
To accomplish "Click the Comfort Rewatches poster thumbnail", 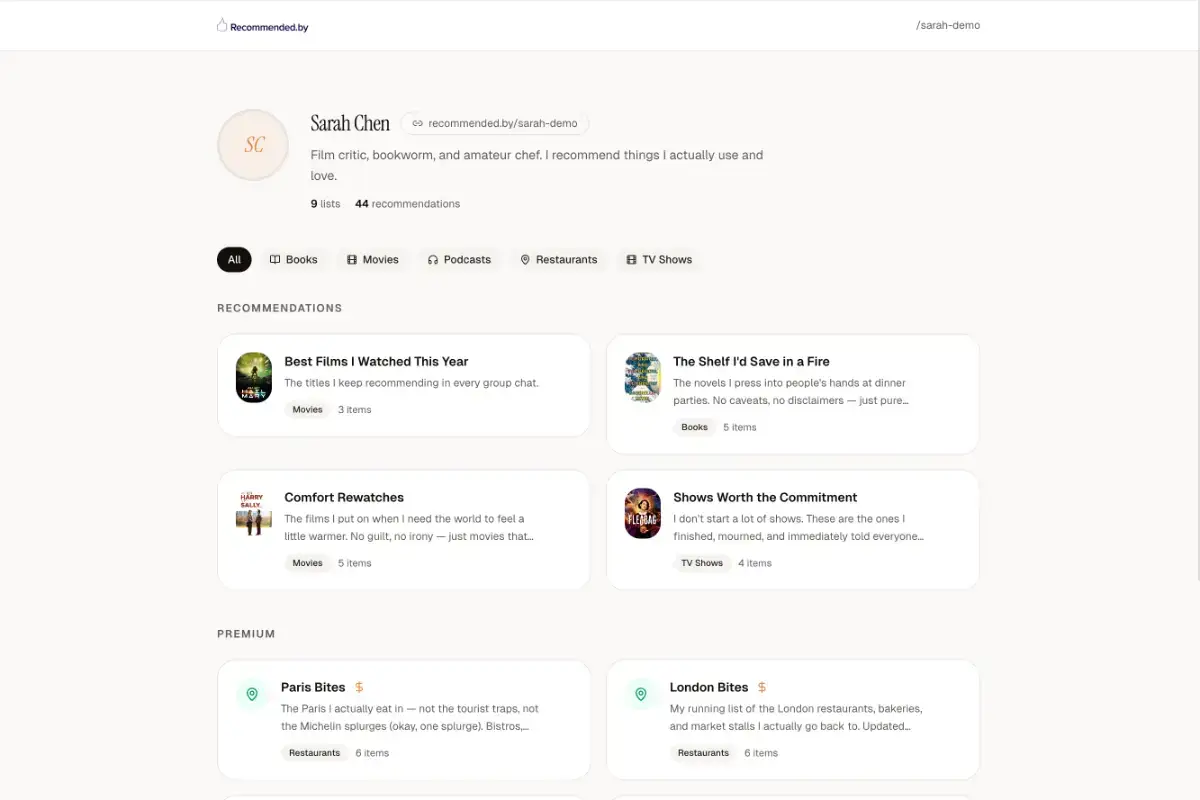I will pyautogui.click(x=254, y=513).
